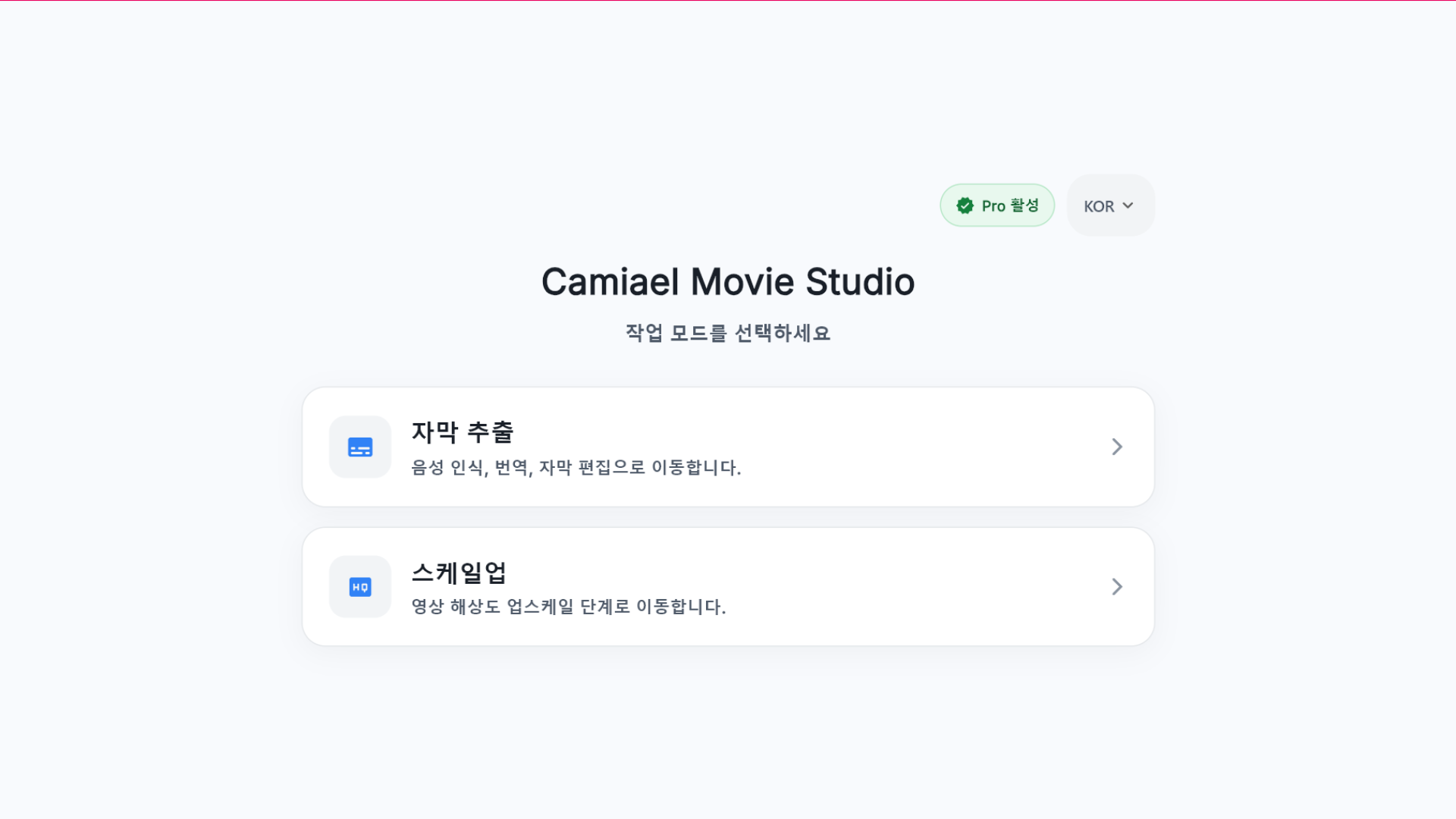1456x819 pixels.
Task: Click the chevron arrow on 자막 추출 card
Action: pos(1116,447)
